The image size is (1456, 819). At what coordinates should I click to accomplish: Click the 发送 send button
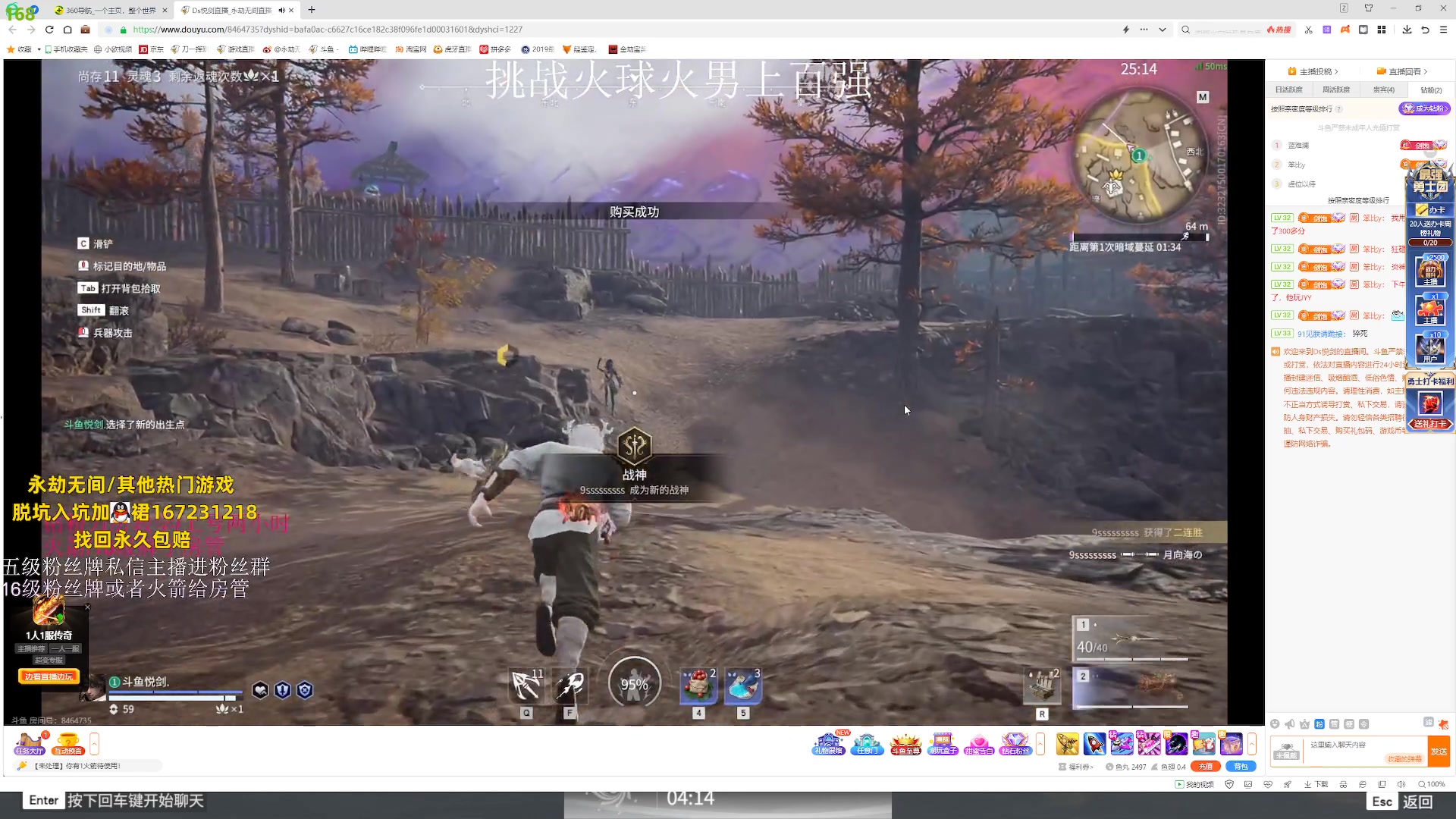1438,751
